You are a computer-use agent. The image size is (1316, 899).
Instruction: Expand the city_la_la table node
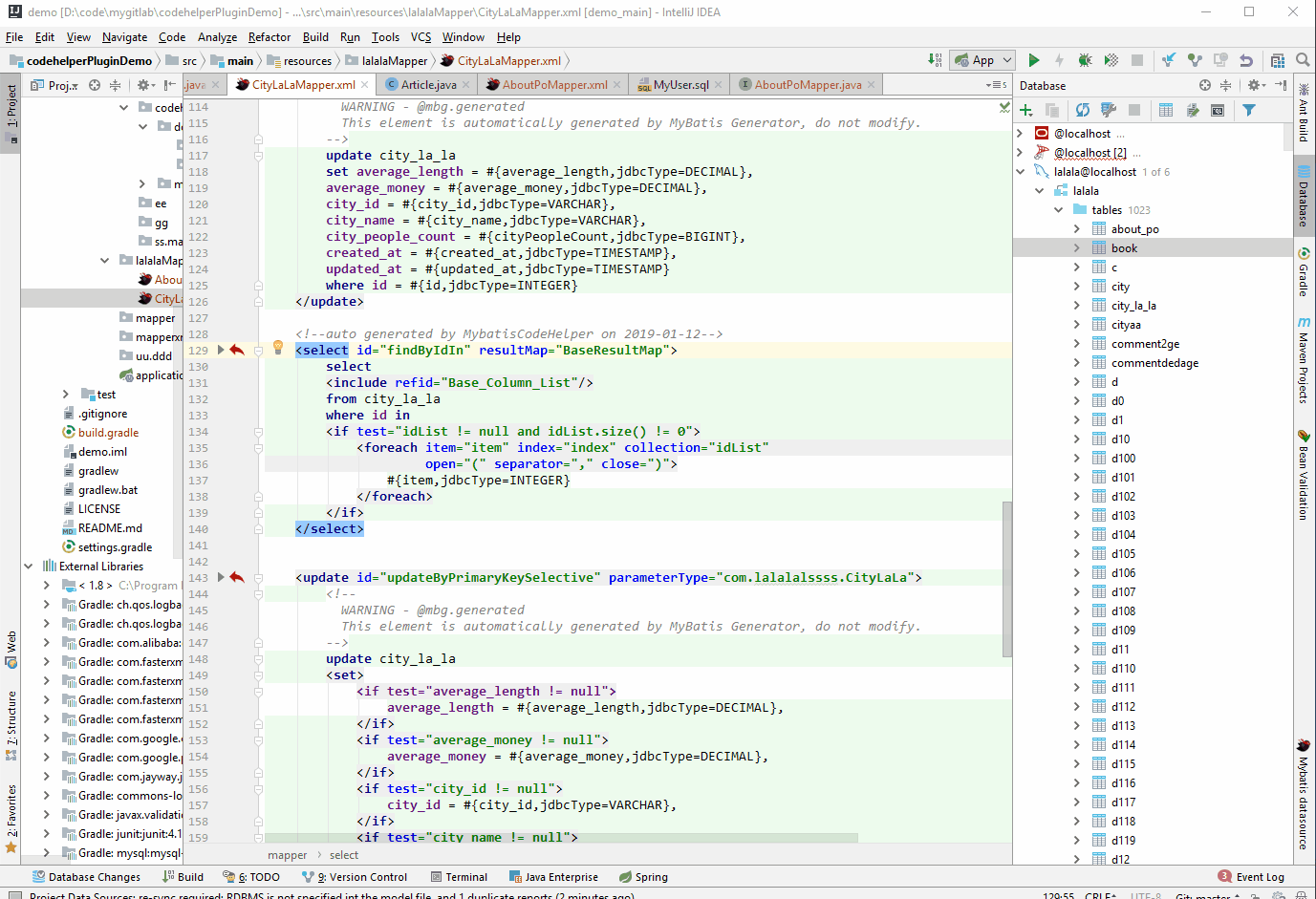[x=1077, y=306]
